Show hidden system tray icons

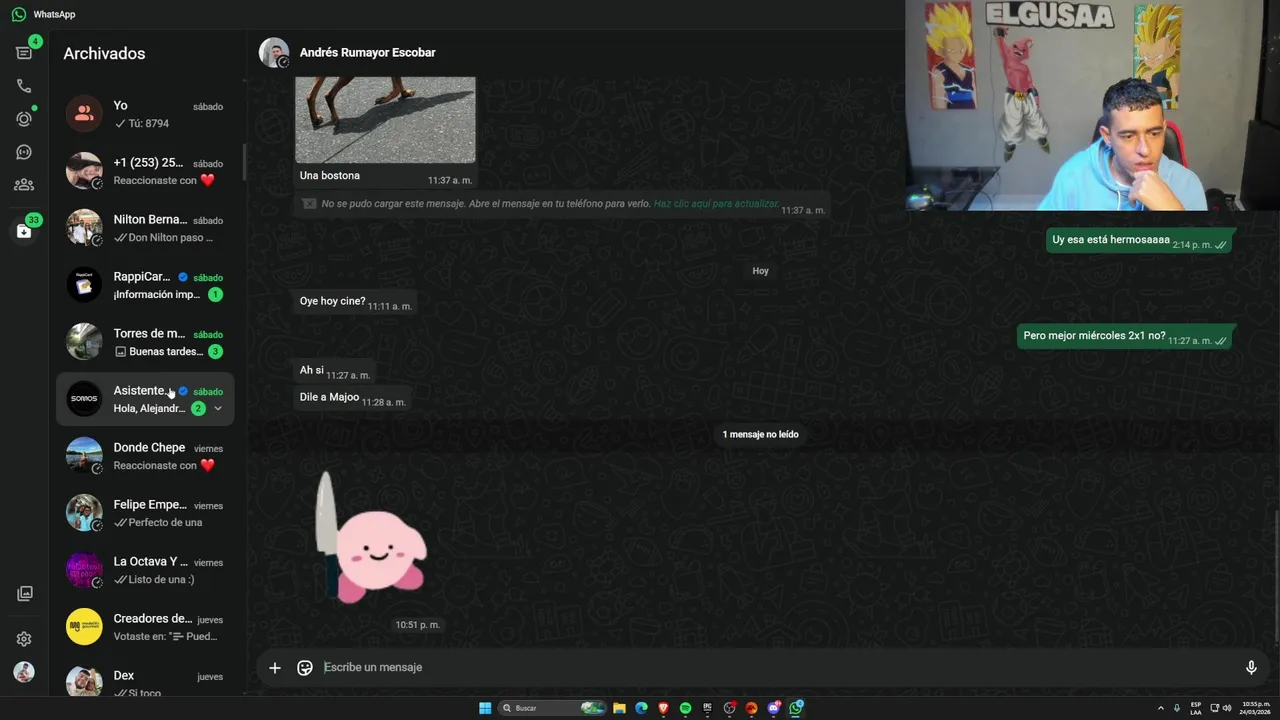tap(1161, 708)
